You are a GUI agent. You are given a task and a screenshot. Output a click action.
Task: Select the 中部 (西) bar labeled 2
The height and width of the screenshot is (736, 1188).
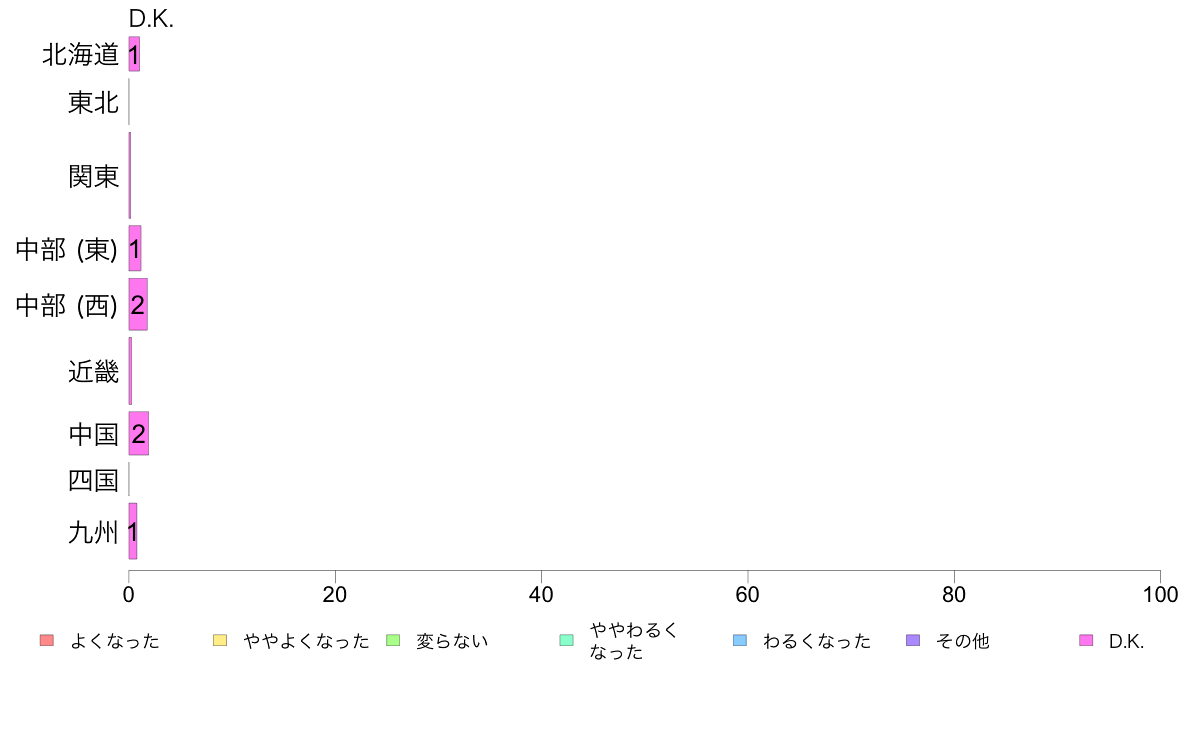click(138, 305)
